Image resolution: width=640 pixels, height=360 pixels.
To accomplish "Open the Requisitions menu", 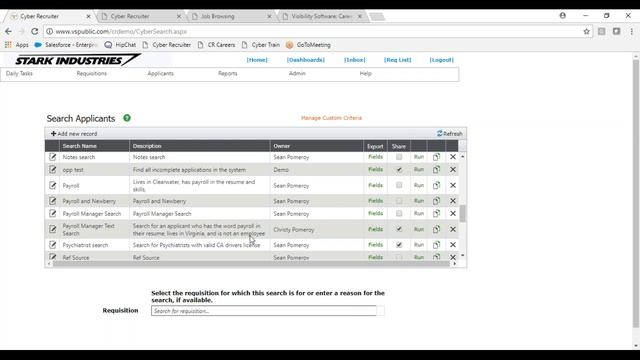I will 91,73.
